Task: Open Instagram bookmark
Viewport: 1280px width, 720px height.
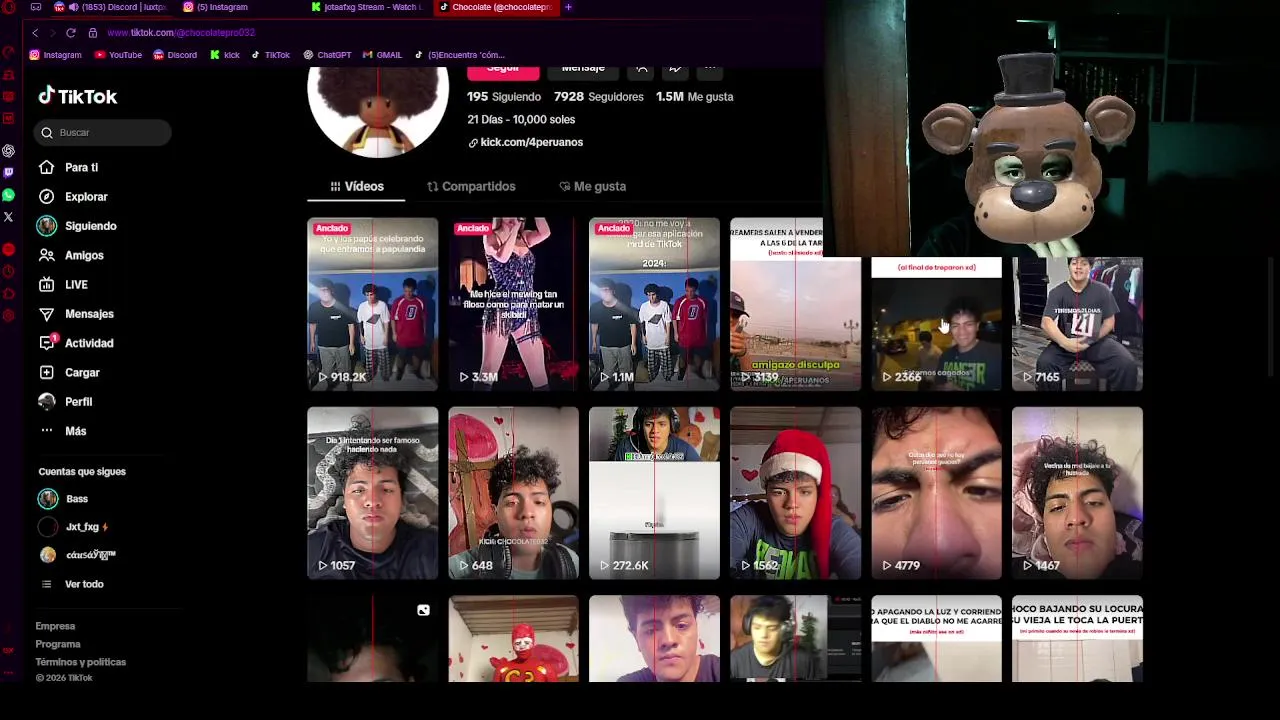Action: point(56,55)
